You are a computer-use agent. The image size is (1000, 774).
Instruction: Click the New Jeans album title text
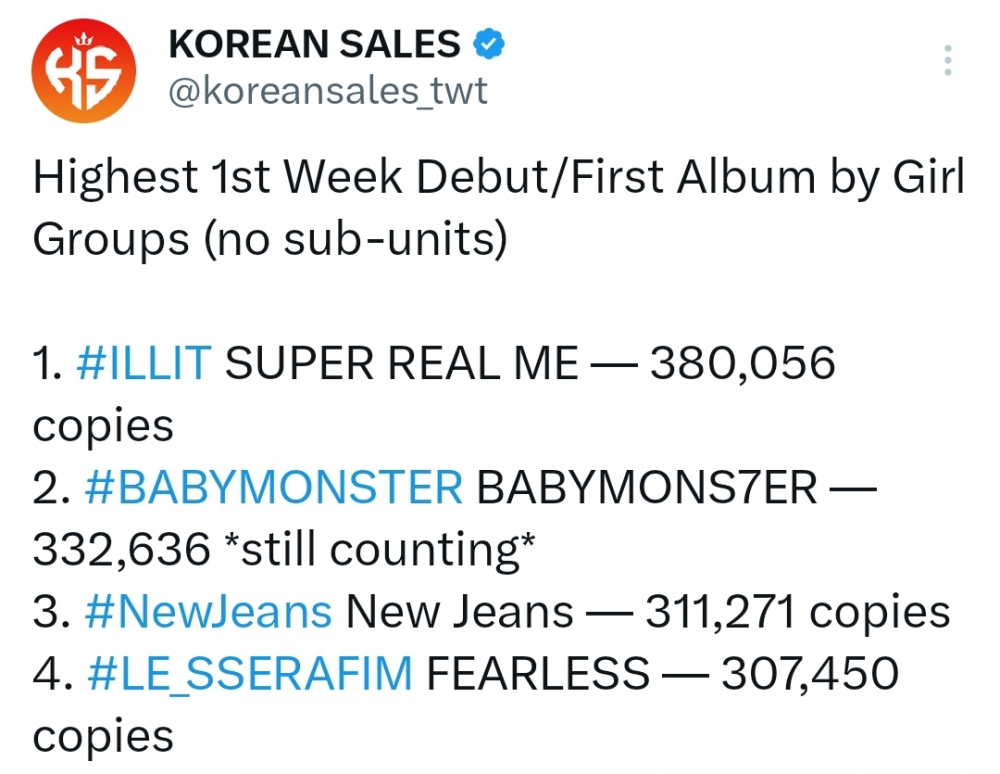(x=459, y=612)
